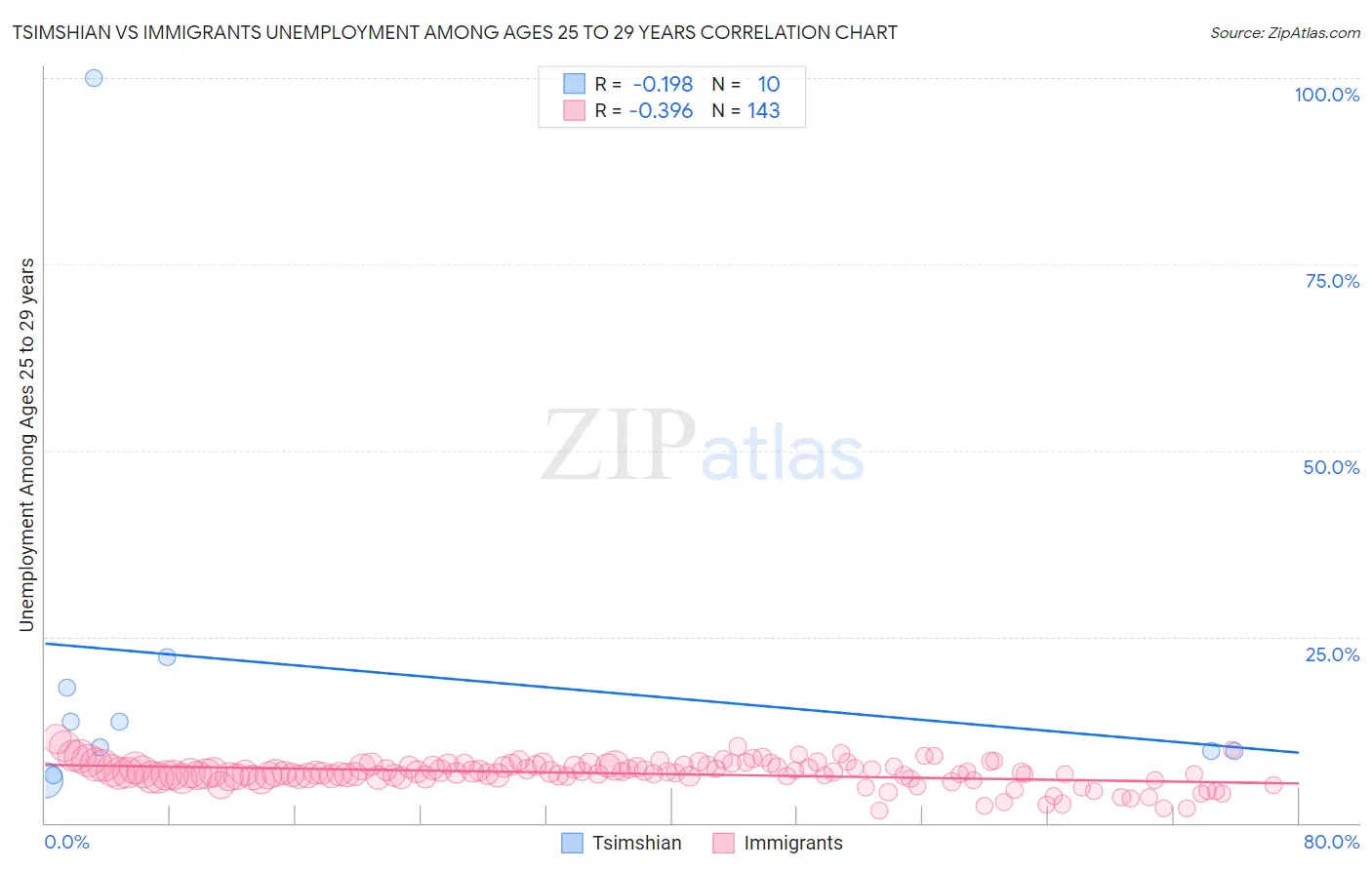Click the y-axis title Unemployment Among Ages
1372x870 pixels.
pos(26,445)
